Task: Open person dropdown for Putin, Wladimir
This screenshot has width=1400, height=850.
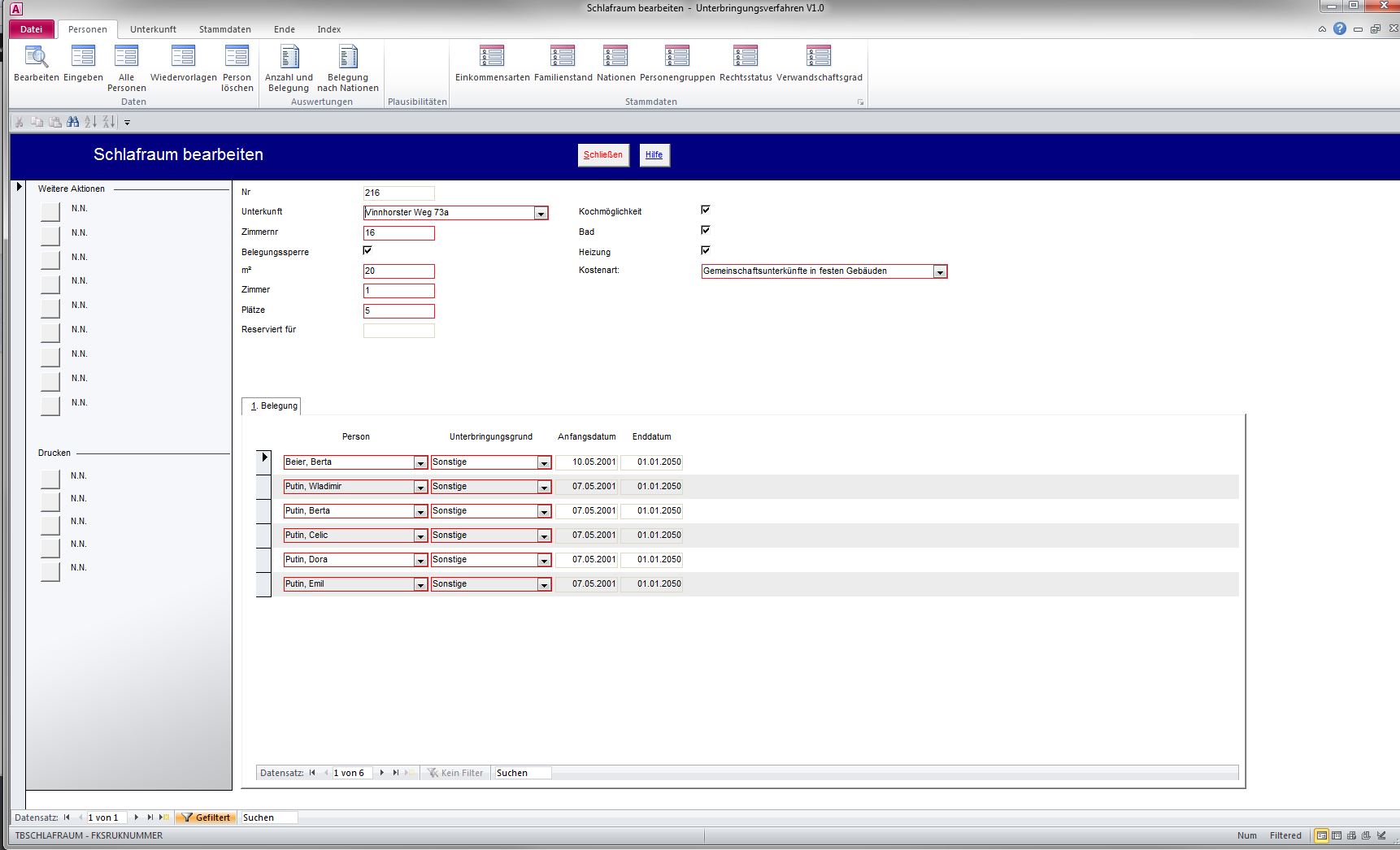Action: click(420, 487)
